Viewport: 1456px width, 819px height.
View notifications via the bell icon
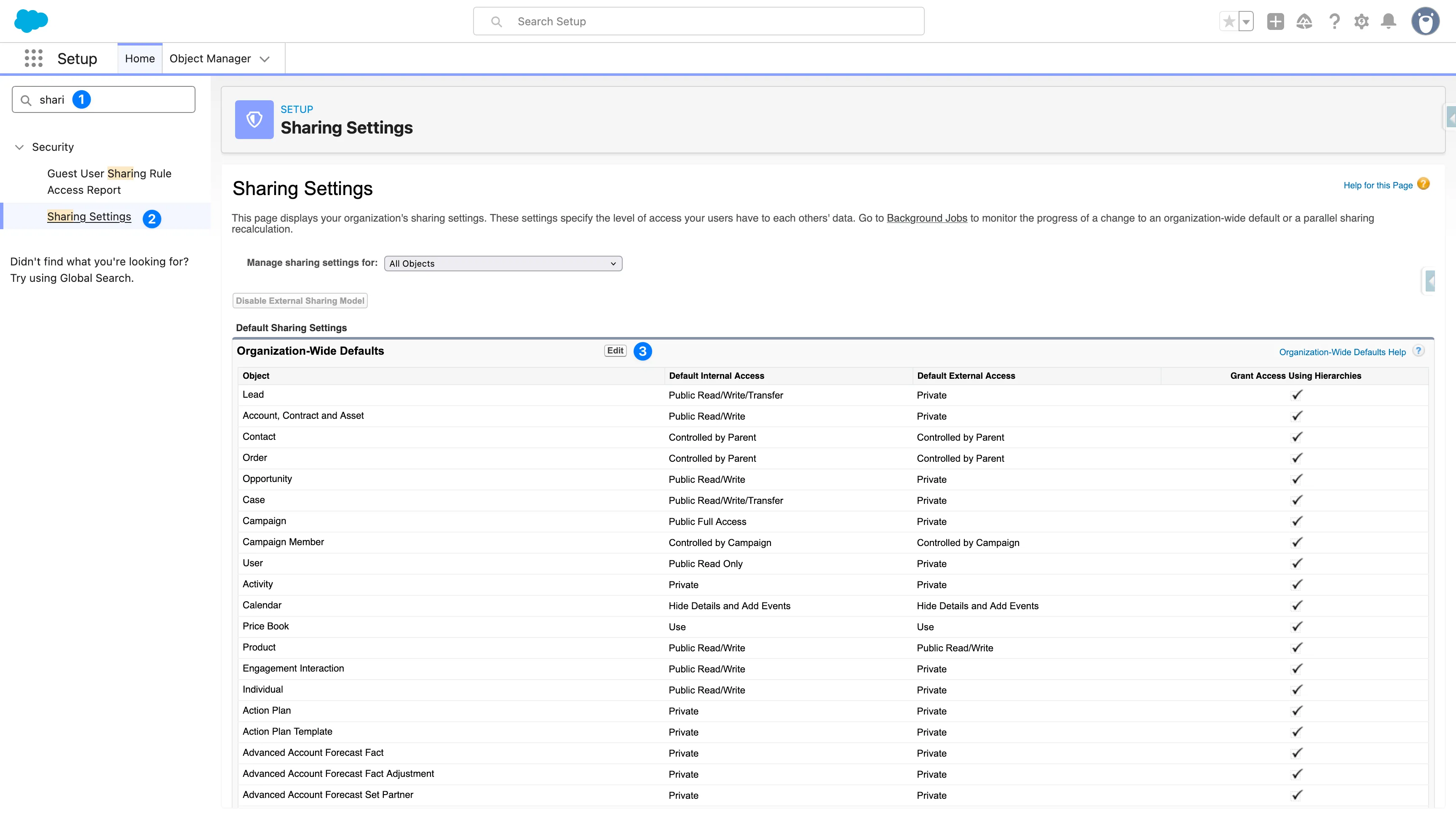[x=1389, y=21]
